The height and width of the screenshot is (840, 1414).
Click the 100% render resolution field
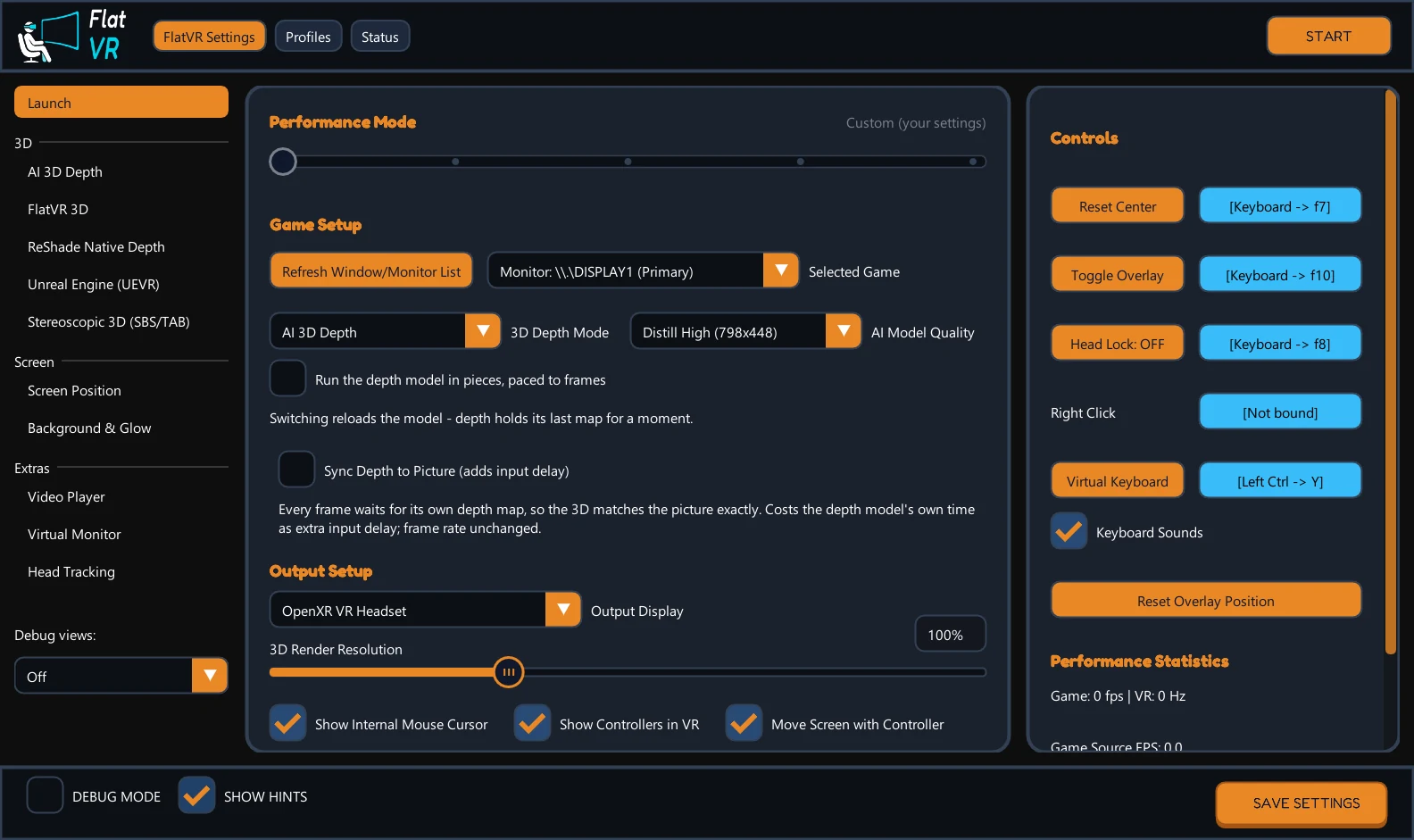coord(951,634)
